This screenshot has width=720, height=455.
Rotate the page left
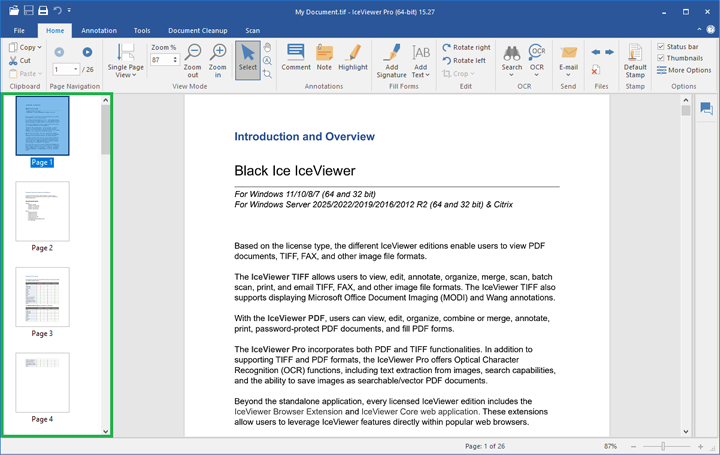coord(464,61)
